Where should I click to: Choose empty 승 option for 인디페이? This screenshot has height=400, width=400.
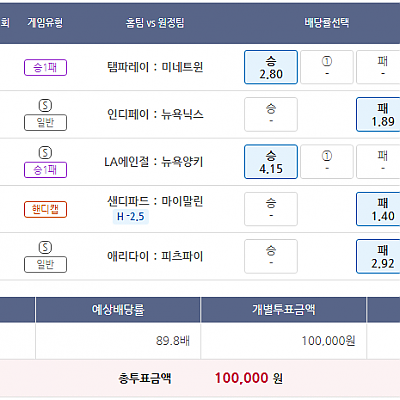click(271, 114)
